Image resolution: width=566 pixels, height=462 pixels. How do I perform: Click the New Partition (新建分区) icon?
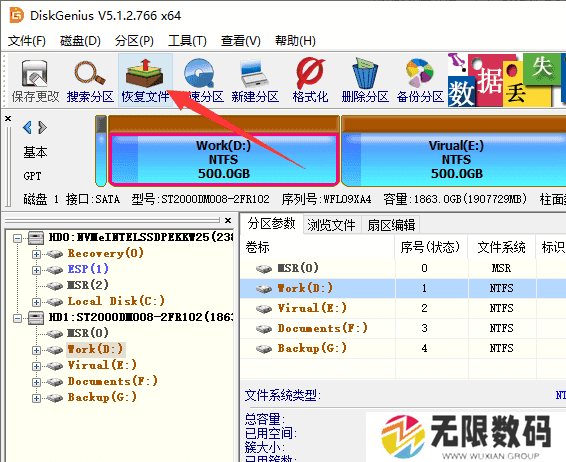[255, 81]
